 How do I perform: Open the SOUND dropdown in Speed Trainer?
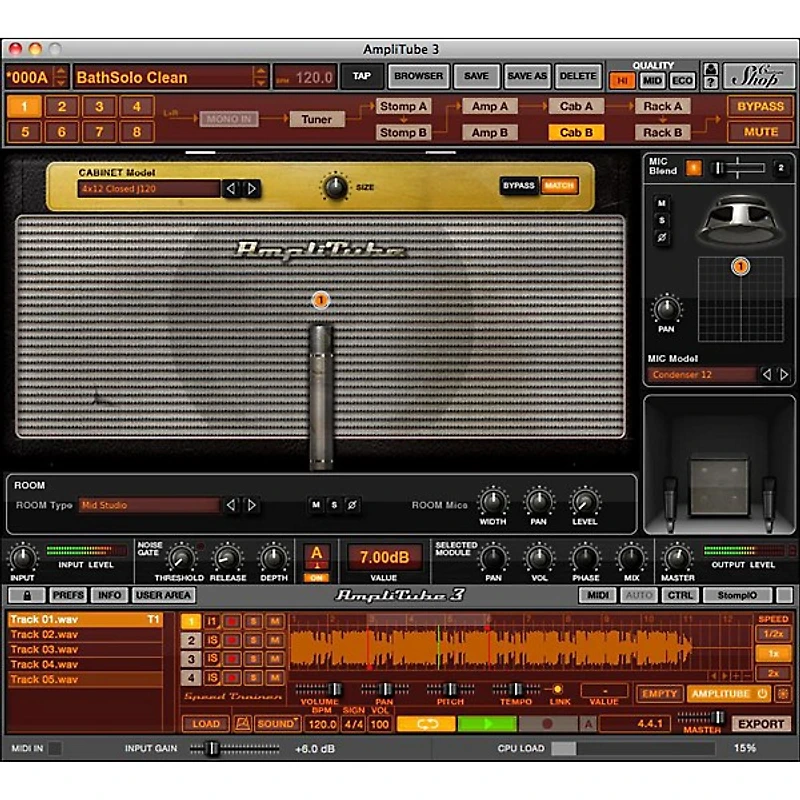tap(278, 723)
